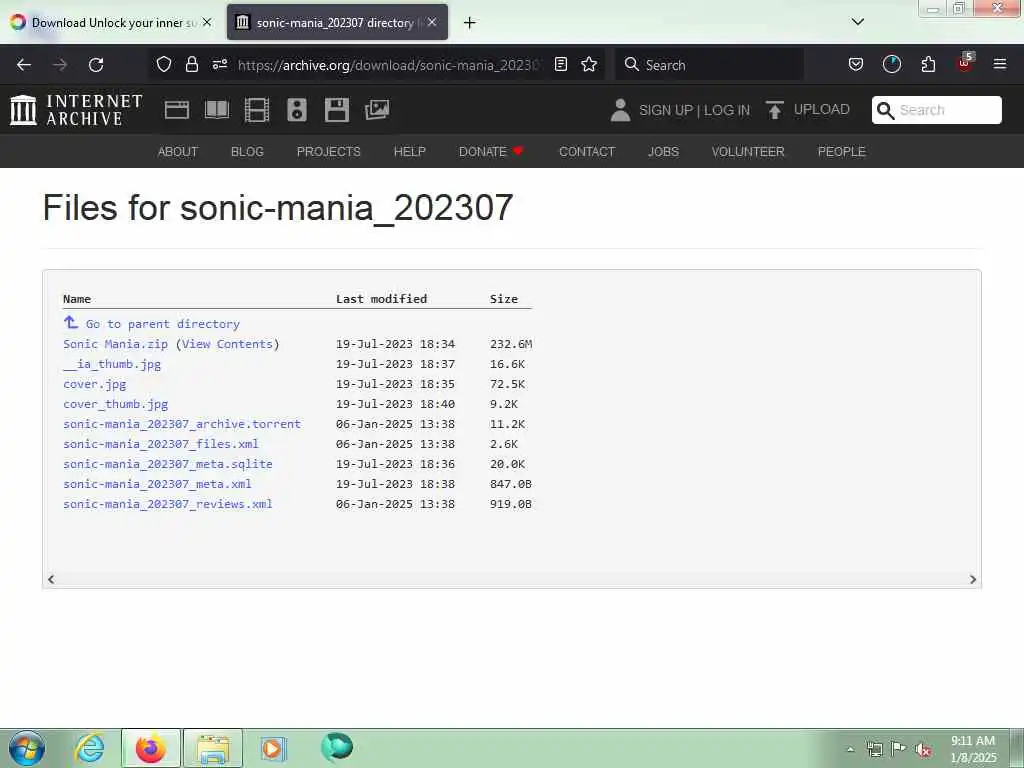
Task: Click the listing's left horizontal scroll arrow
Action: [51, 579]
